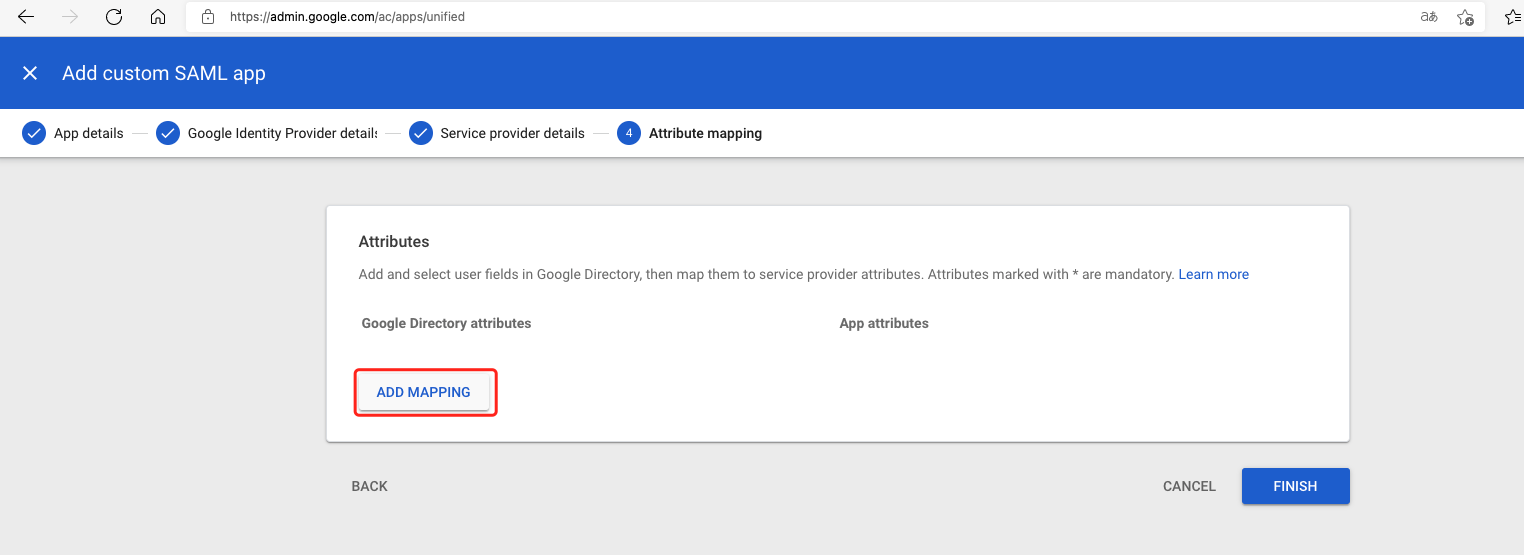Click the ADD MAPPING button
This screenshot has width=1524, height=555.
pyautogui.click(x=423, y=392)
